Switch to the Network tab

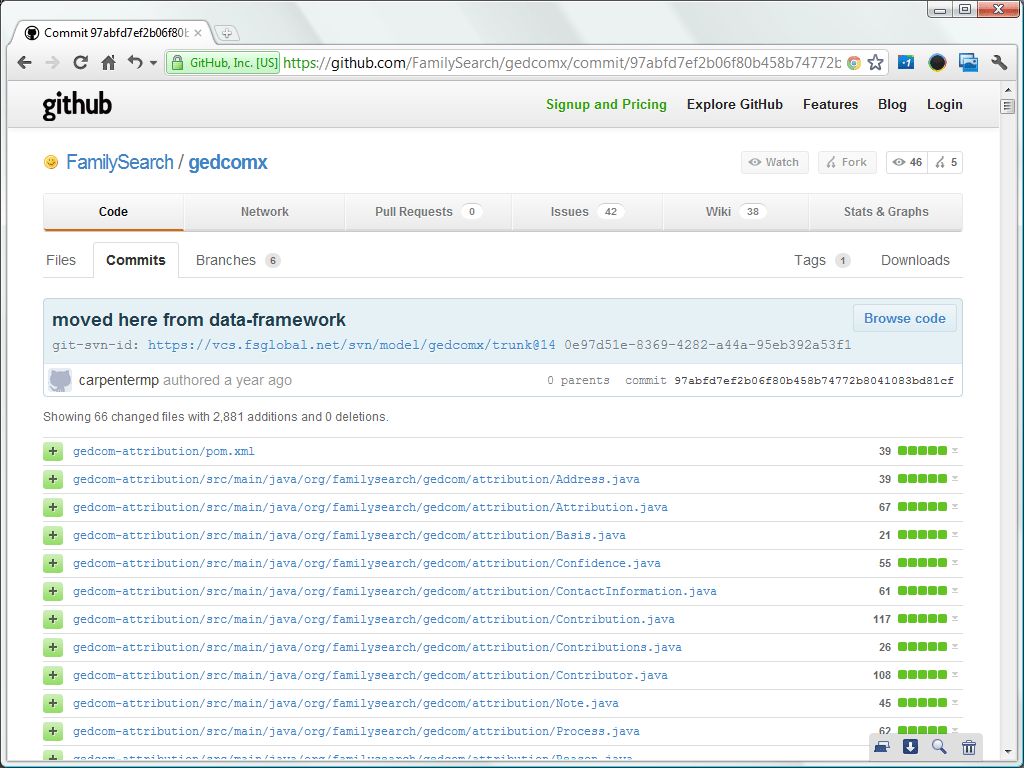coord(264,212)
